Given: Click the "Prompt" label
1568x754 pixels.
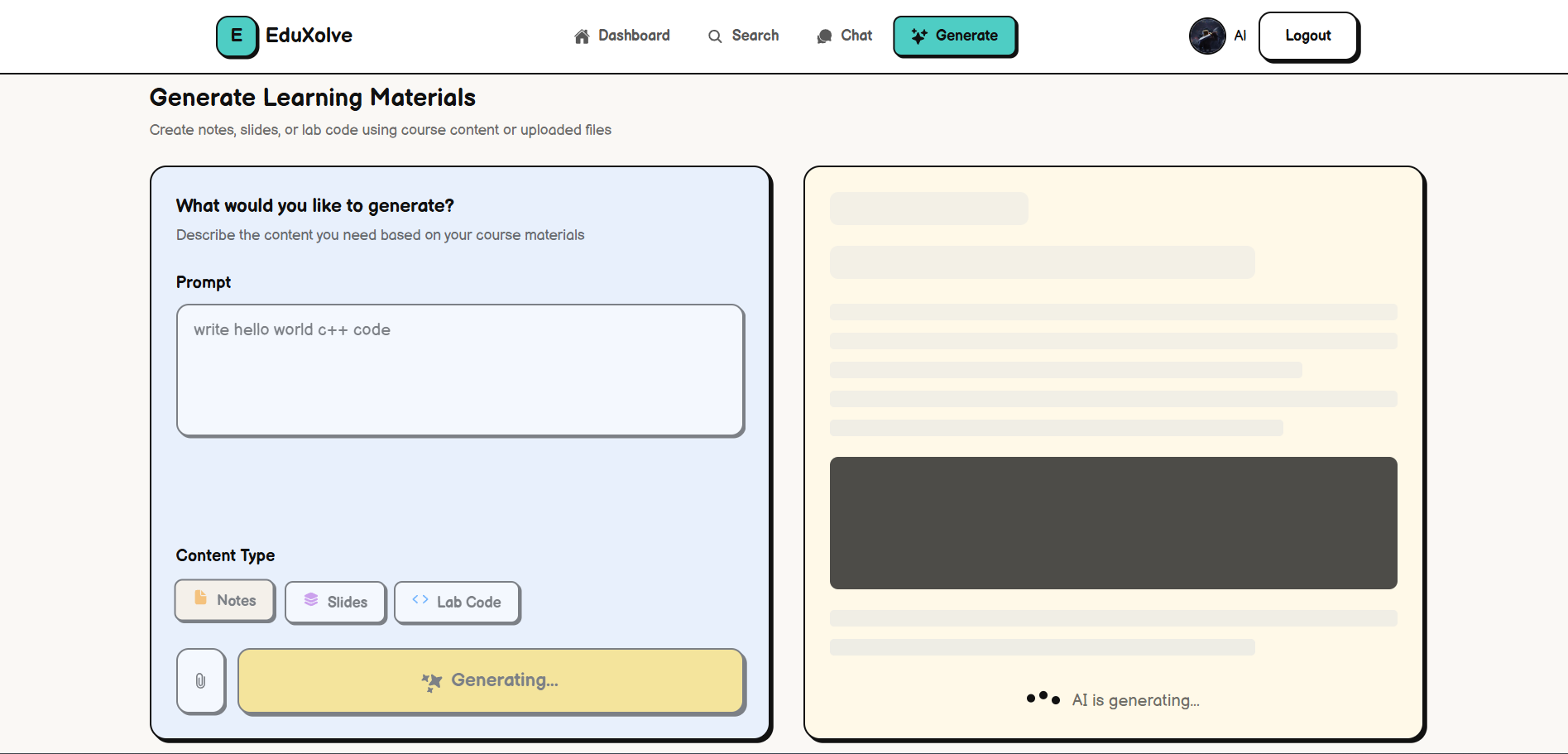Looking at the screenshot, I should pos(204,282).
